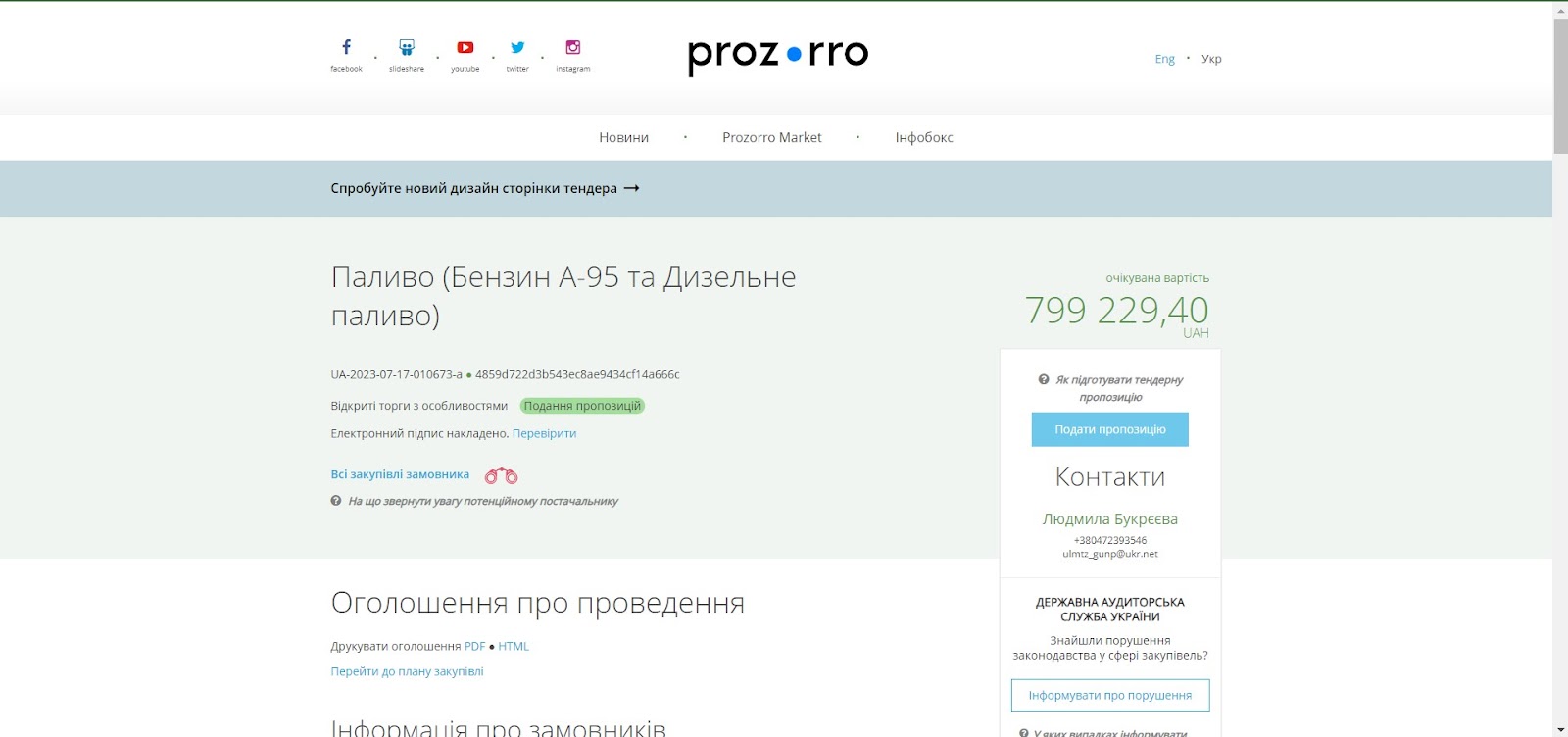Click Перевірити signature link

[544, 433]
